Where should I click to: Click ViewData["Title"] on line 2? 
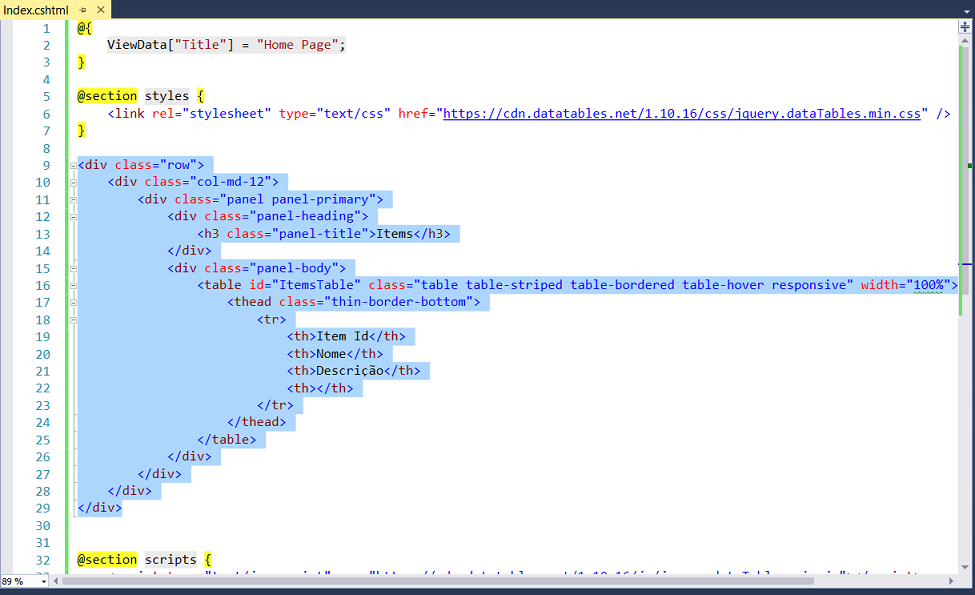point(170,45)
